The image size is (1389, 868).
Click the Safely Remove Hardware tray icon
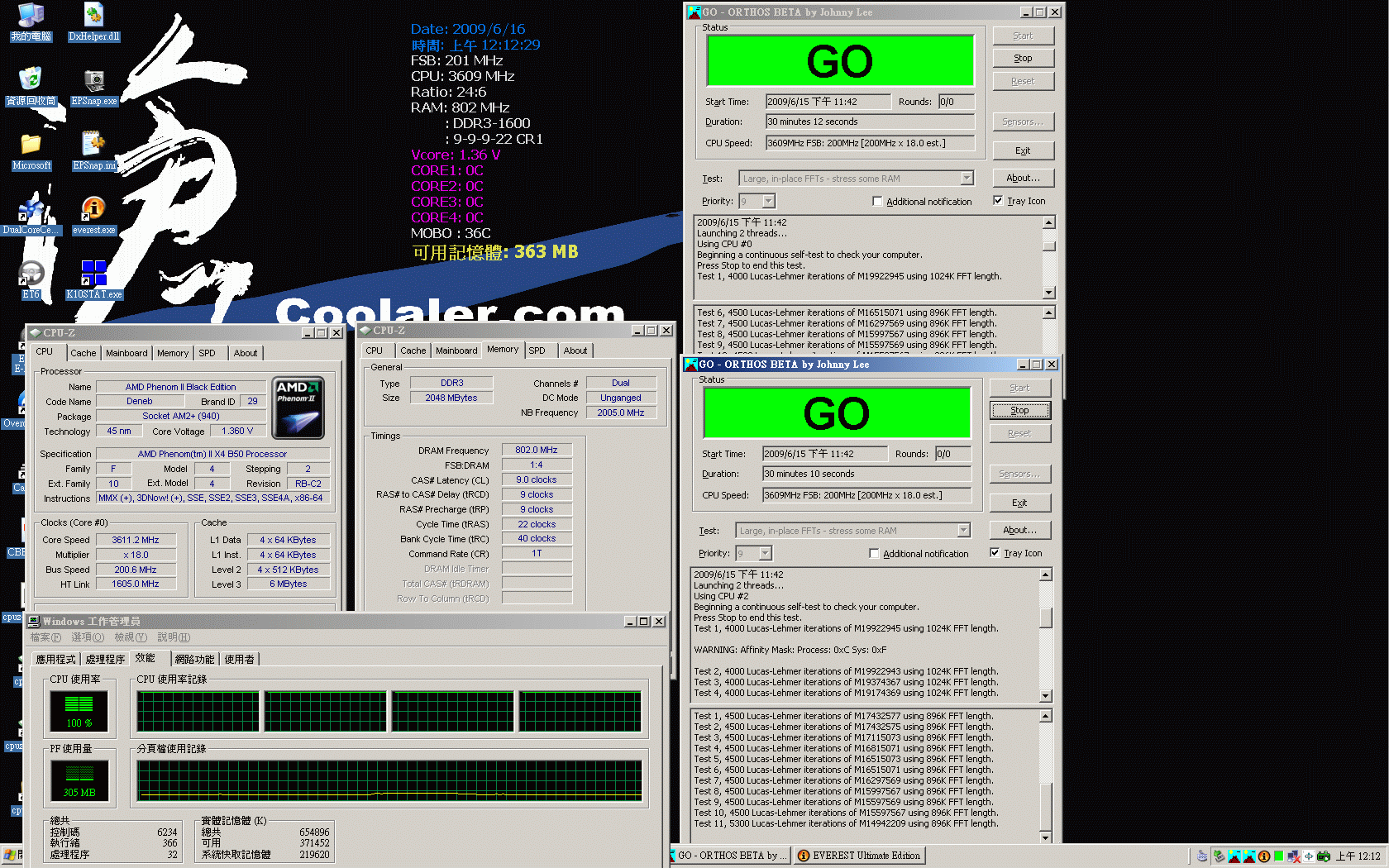pos(1219,856)
